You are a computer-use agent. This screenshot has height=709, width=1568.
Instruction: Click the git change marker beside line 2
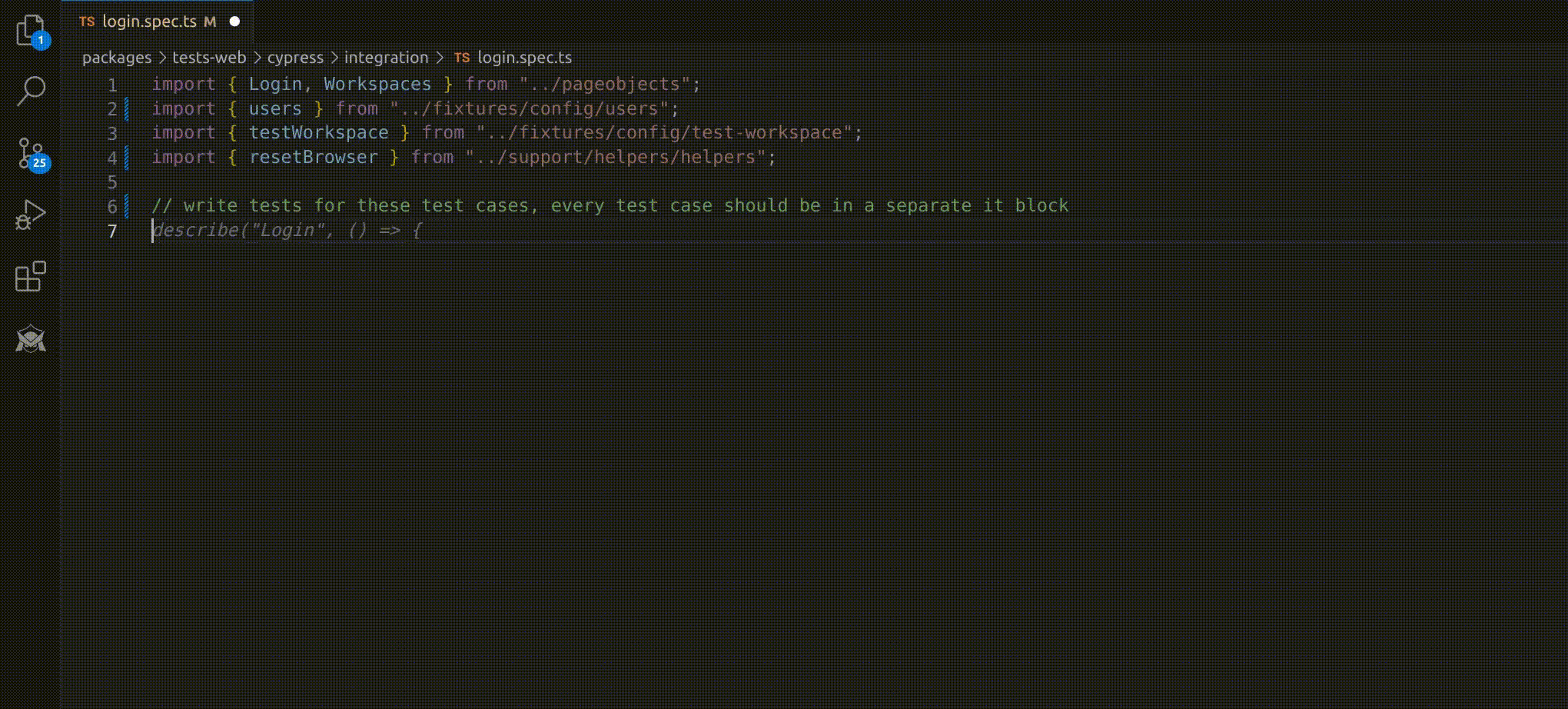[x=127, y=109]
